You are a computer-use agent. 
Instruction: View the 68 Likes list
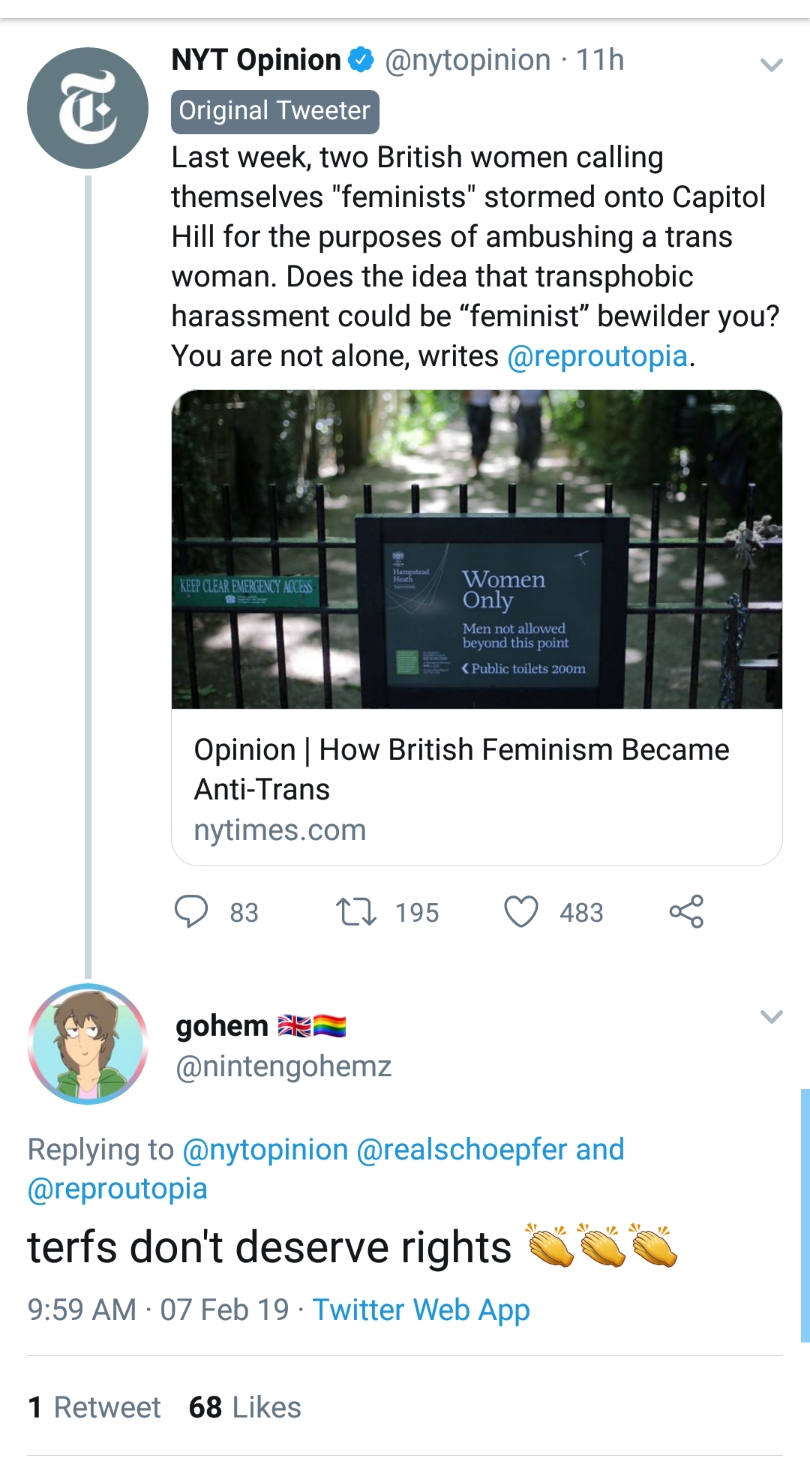(x=245, y=1407)
